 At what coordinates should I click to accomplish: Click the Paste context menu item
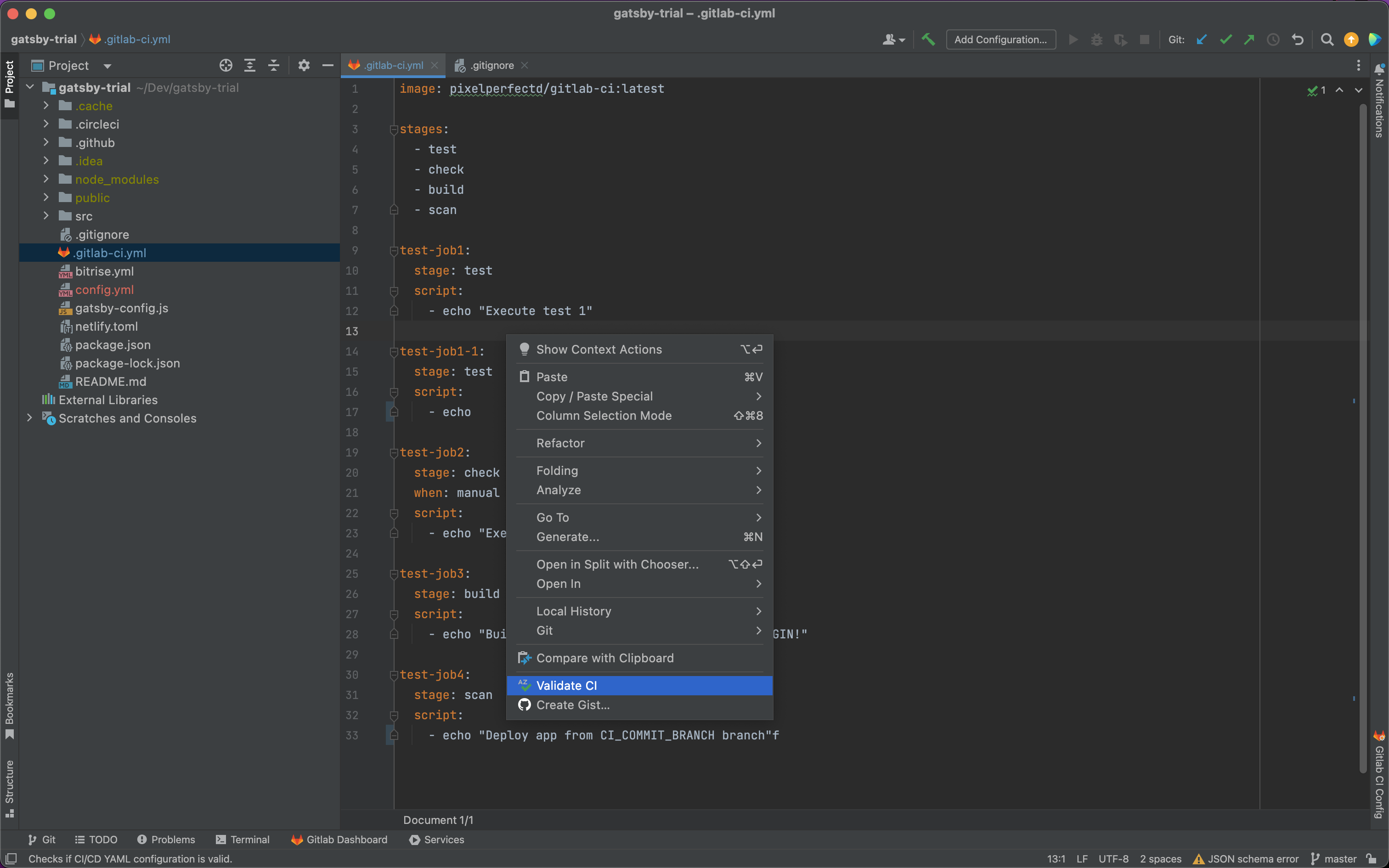pos(639,377)
